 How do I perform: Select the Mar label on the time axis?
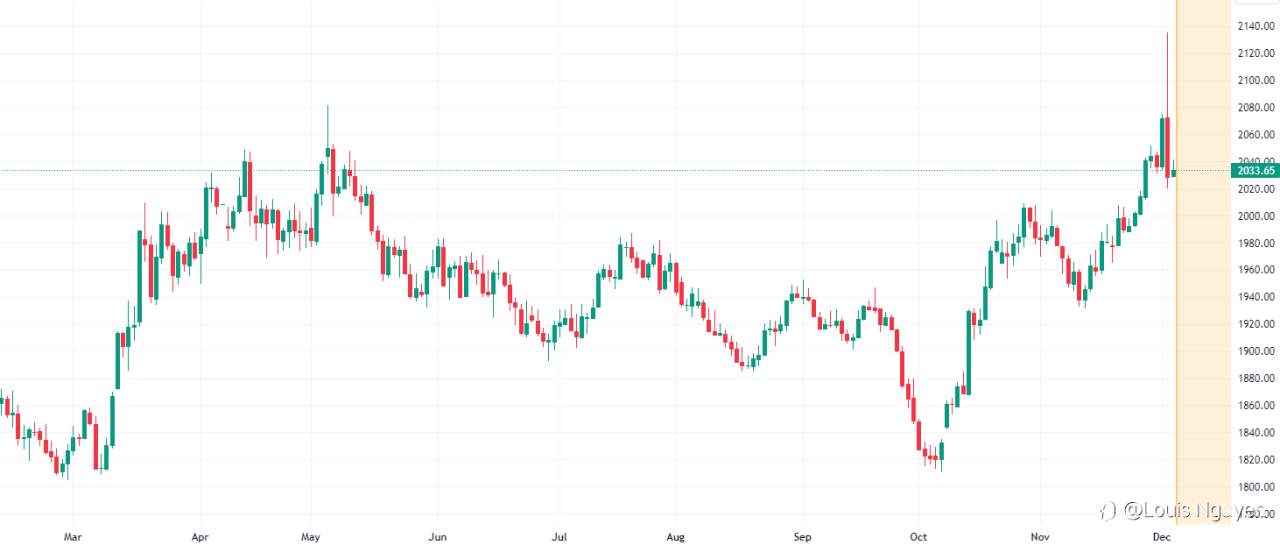tap(72, 537)
